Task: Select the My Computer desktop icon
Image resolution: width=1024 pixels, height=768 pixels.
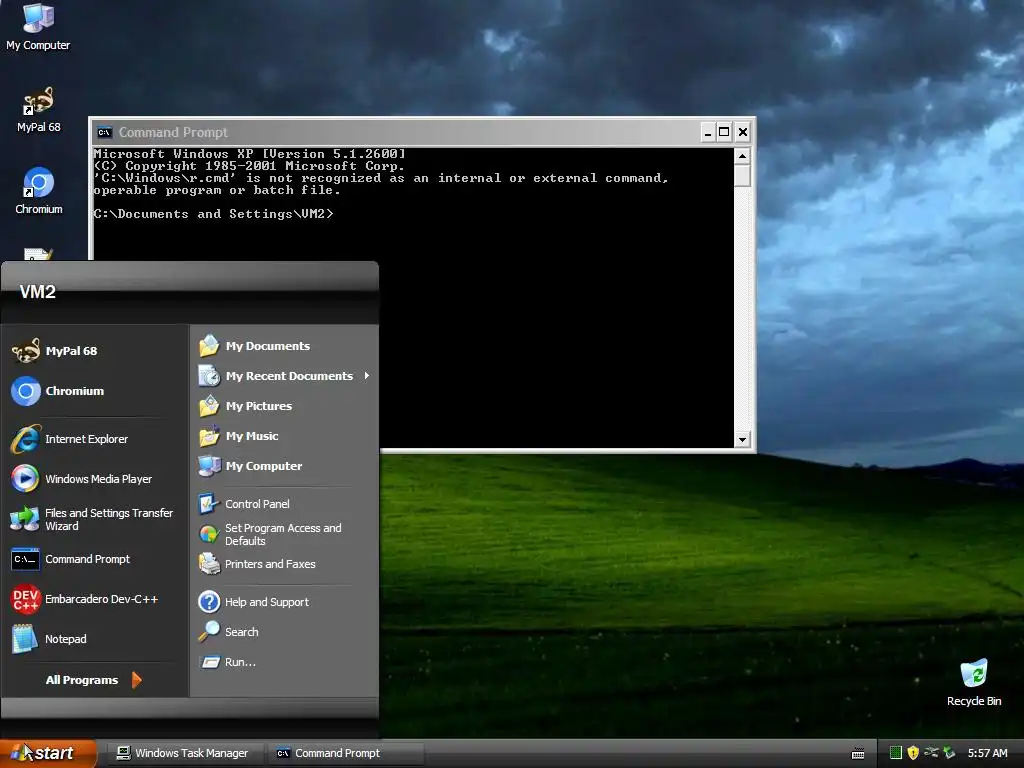Action: click(x=38, y=26)
